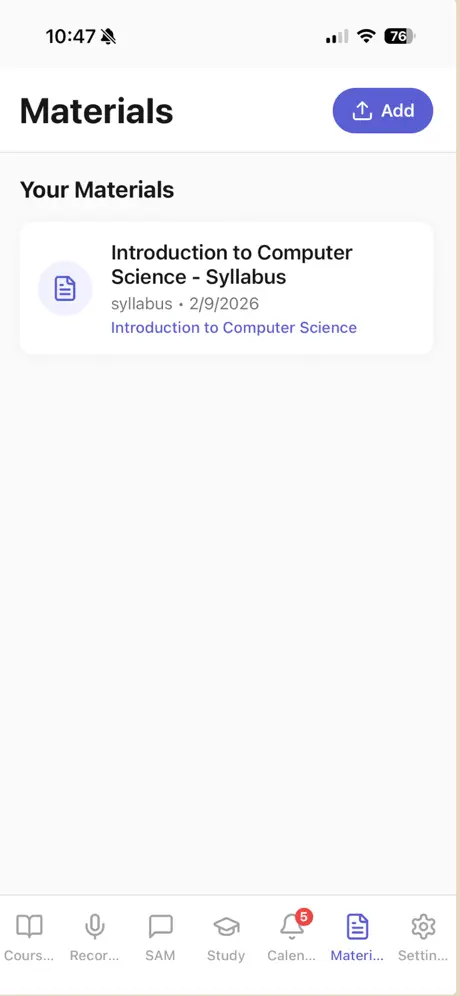Open the Record microphone tab

[95, 927]
